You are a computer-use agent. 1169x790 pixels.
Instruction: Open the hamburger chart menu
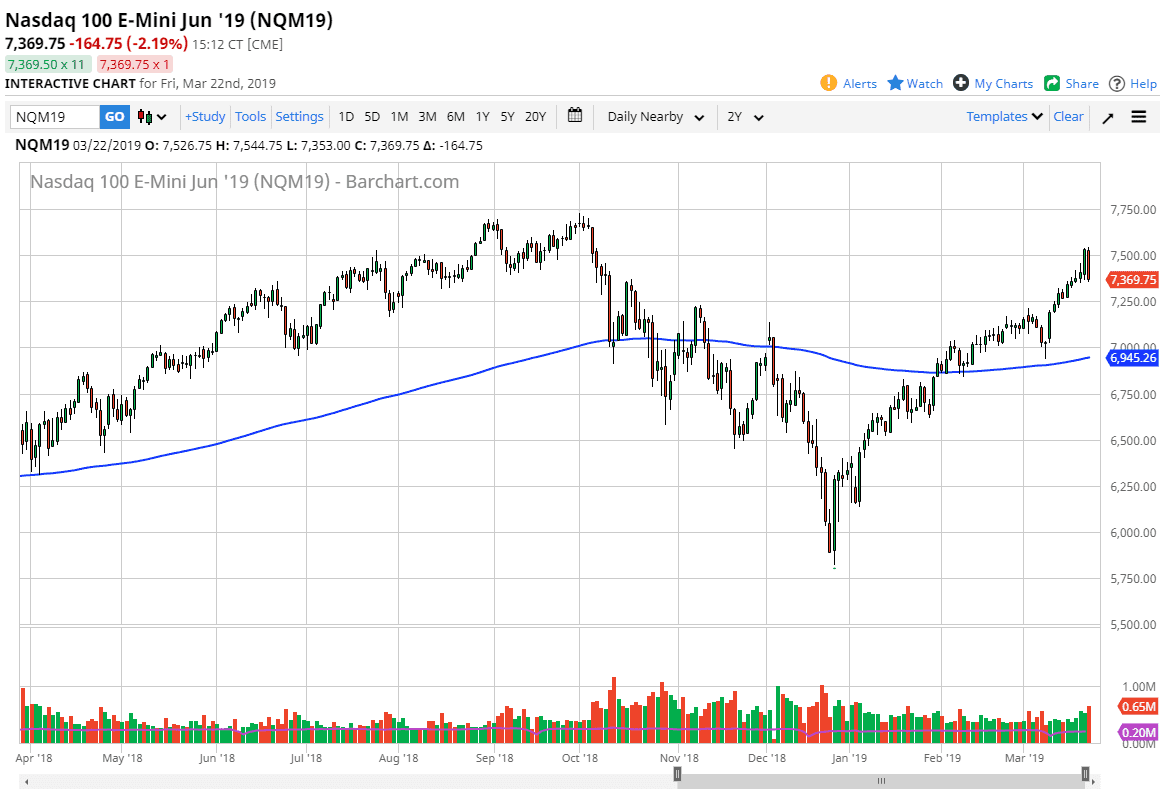(x=1139, y=116)
